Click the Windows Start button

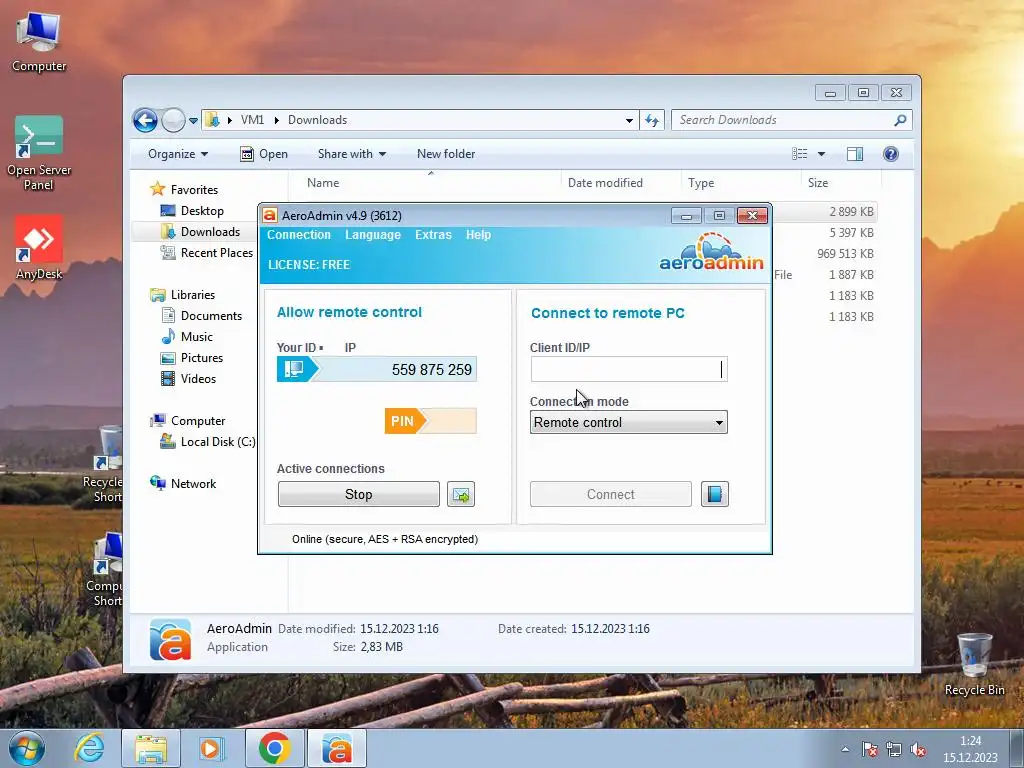26,748
